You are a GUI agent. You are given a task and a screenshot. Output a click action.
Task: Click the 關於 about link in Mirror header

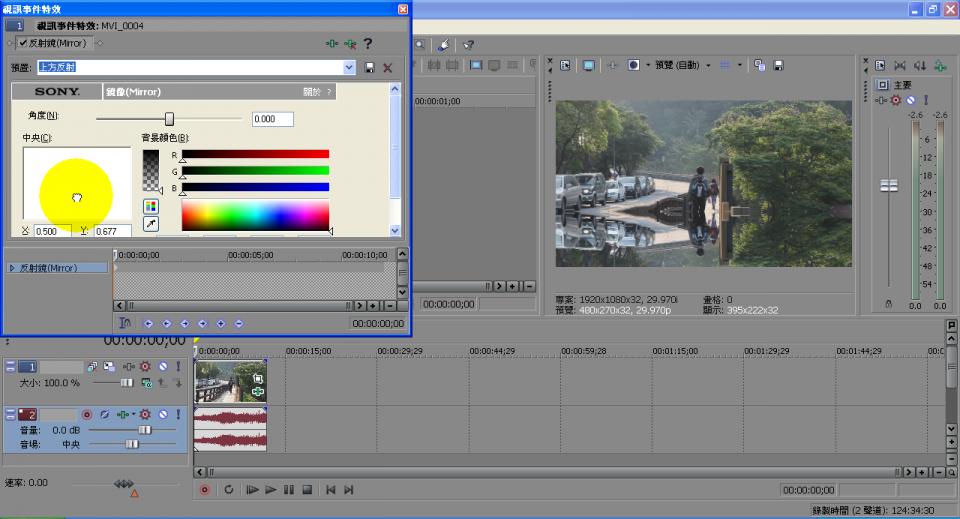(x=313, y=92)
